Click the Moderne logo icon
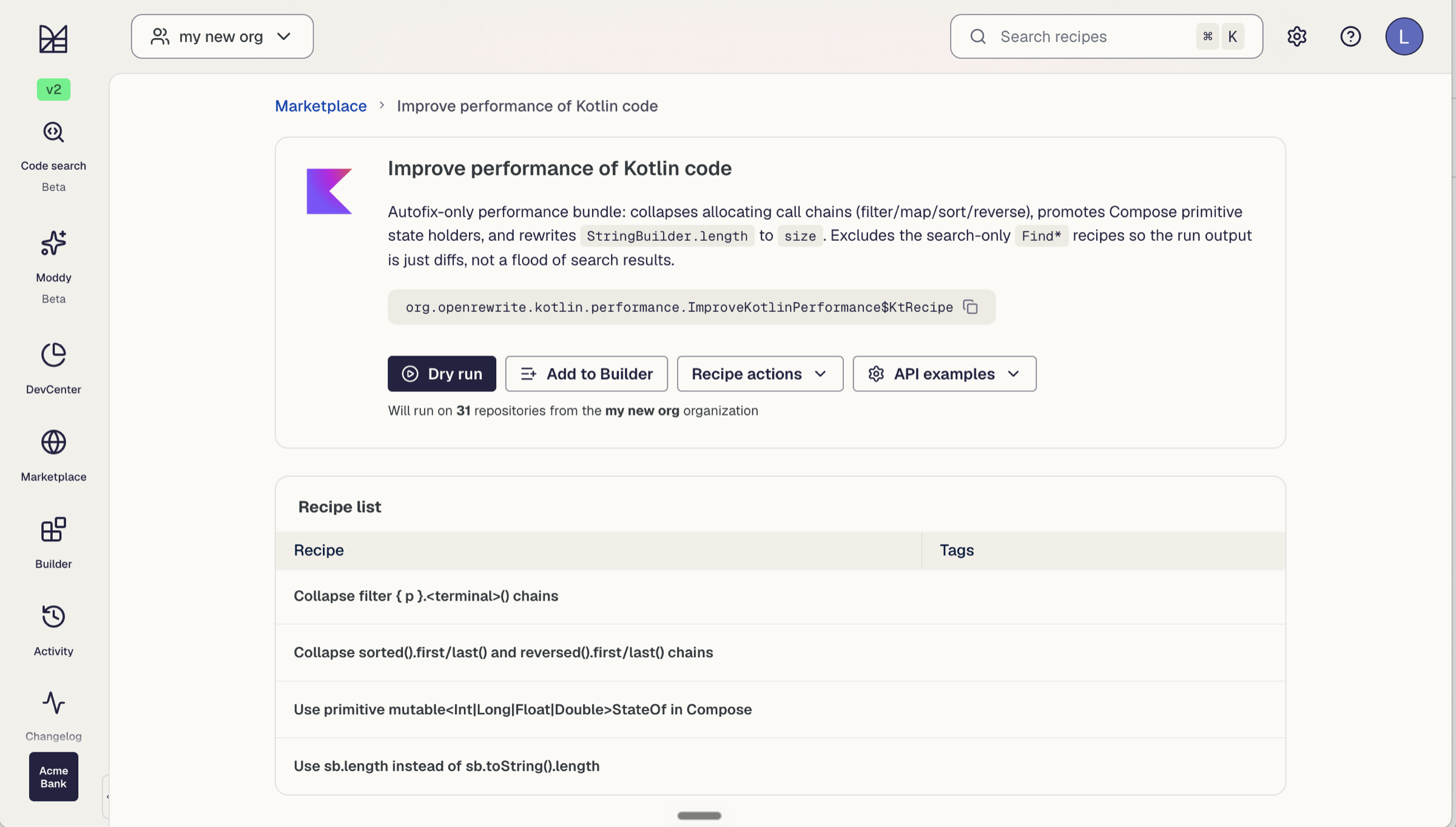Screen dimensions: 1456x827 pos(53,39)
